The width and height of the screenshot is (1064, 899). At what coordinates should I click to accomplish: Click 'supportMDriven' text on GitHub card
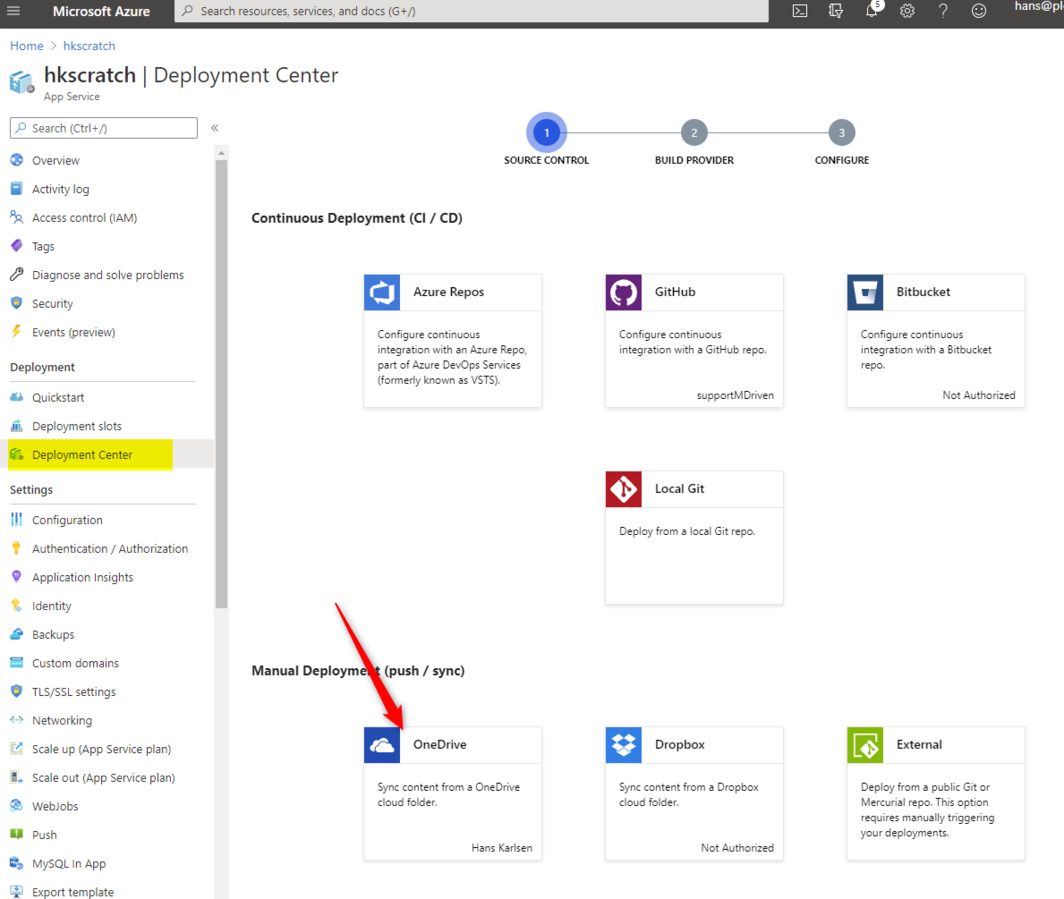[x=735, y=395]
